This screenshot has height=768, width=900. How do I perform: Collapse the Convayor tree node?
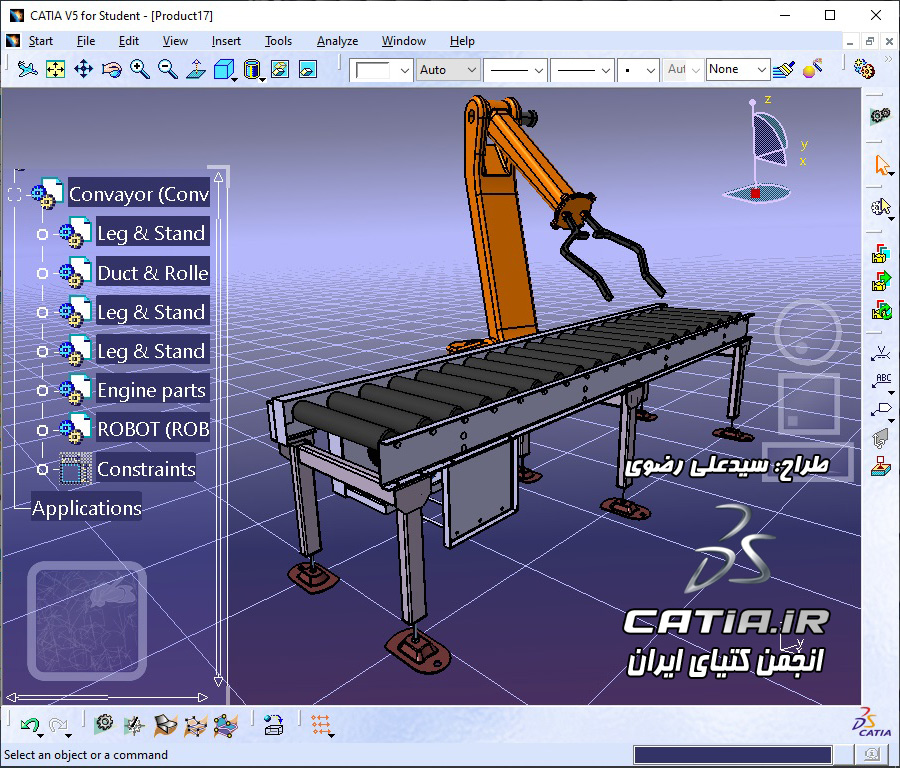click(x=14, y=193)
